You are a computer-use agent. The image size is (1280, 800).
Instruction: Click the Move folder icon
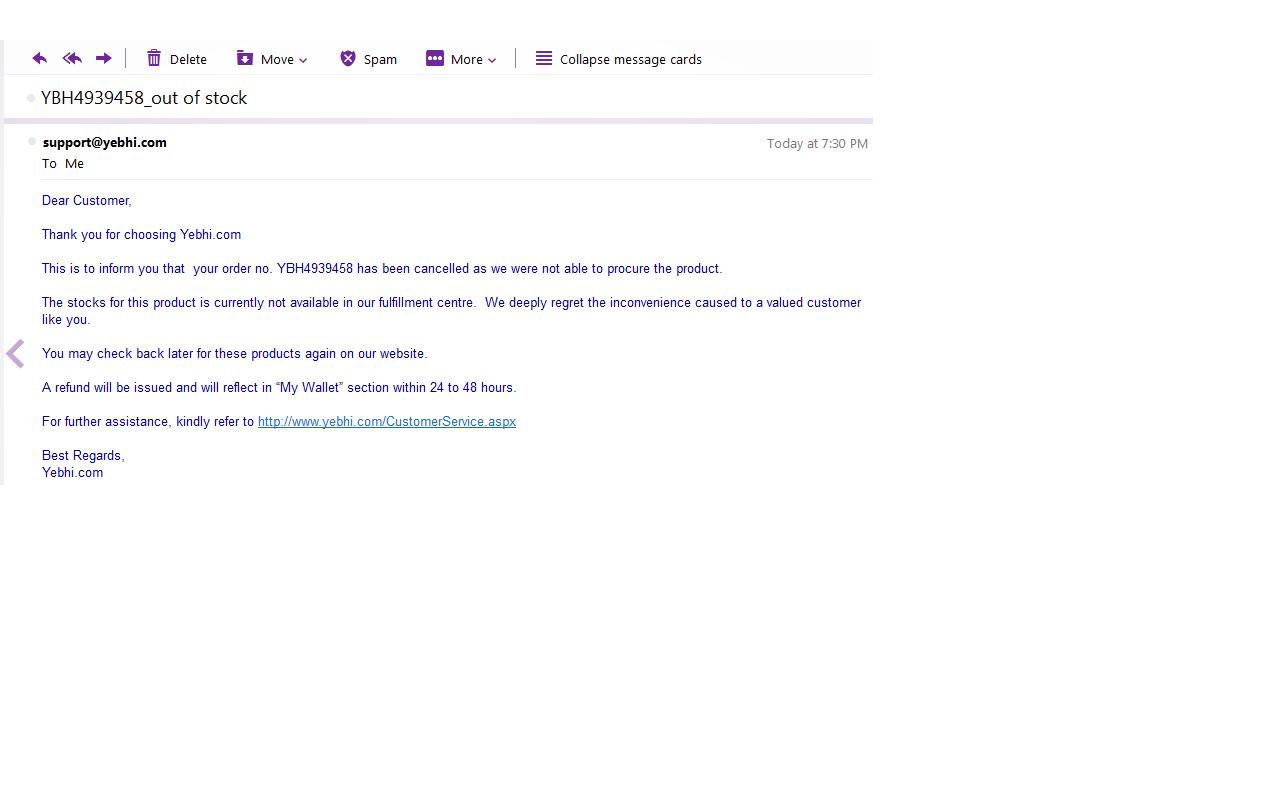pyautogui.click(x=245, y=59)
